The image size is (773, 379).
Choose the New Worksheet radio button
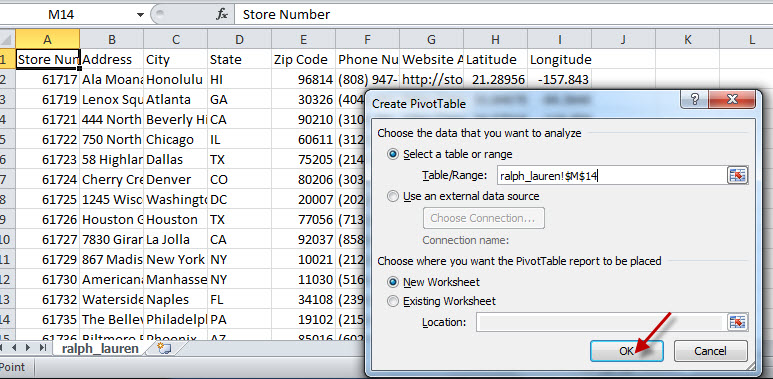click(x=393, y=282)
